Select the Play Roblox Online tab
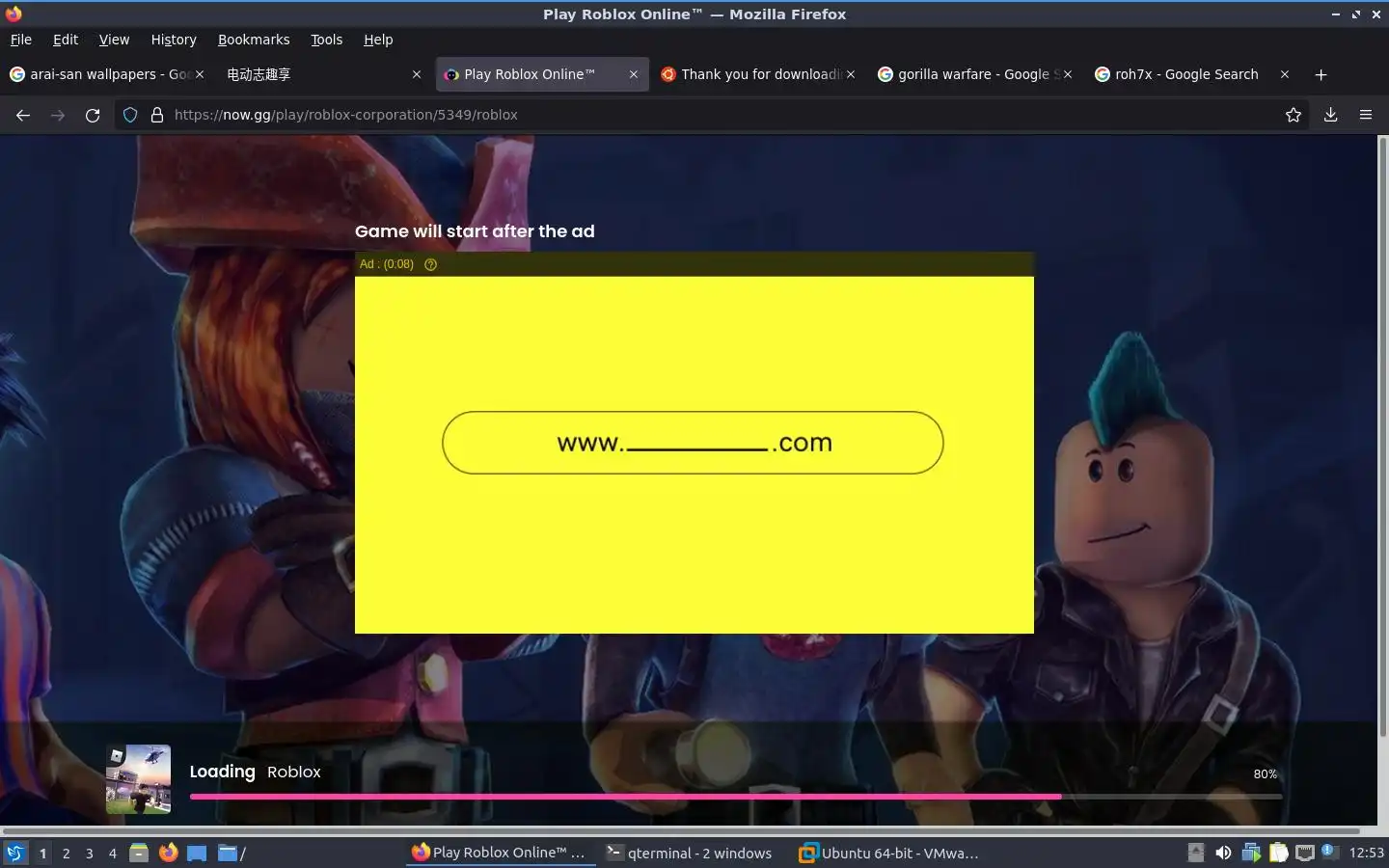1389x868 pixels. pos(540,74)
